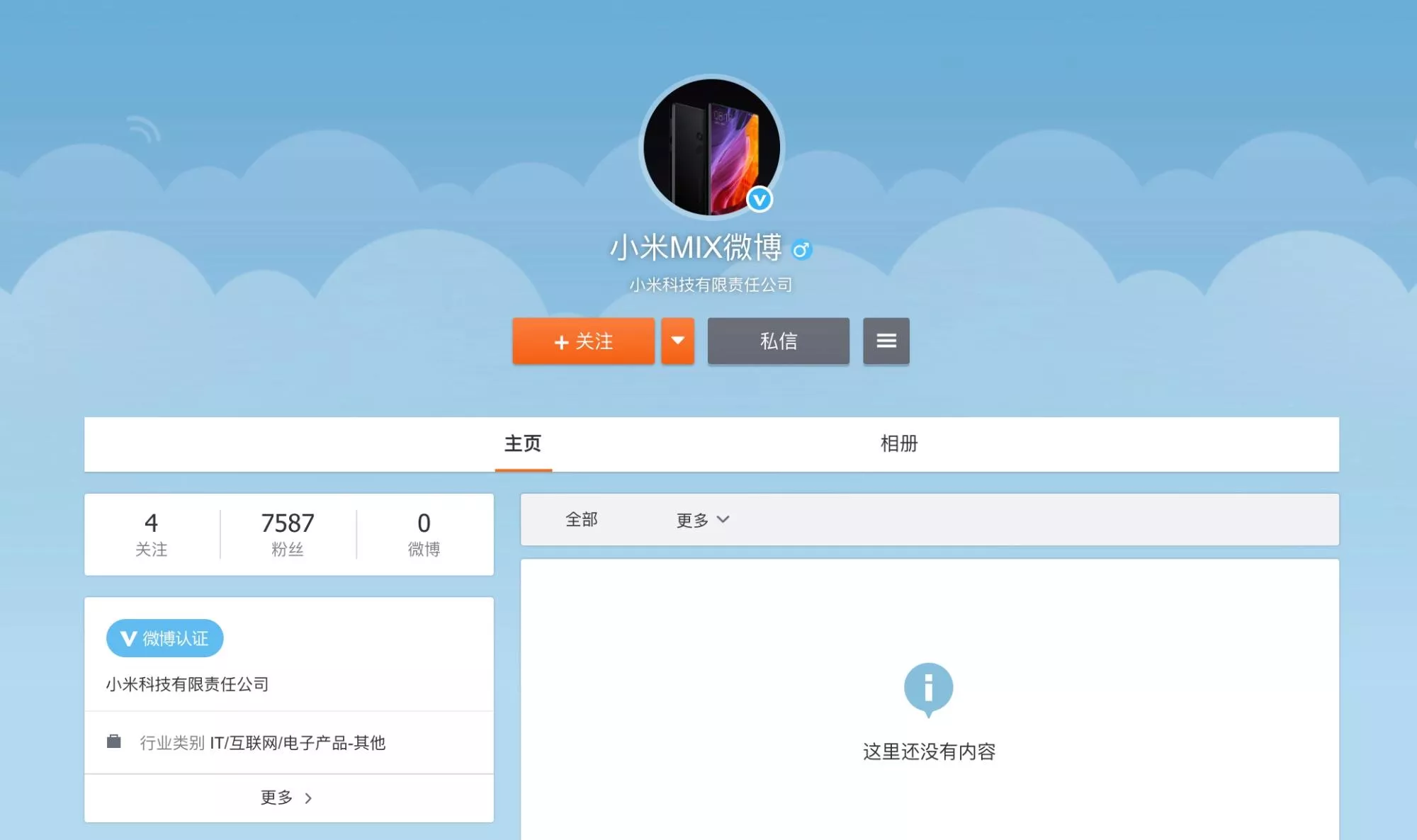Open the 小米MIX微博 profile avatar
The height and width of the screenshot is (840, 1417).
(x=711, y=147)
